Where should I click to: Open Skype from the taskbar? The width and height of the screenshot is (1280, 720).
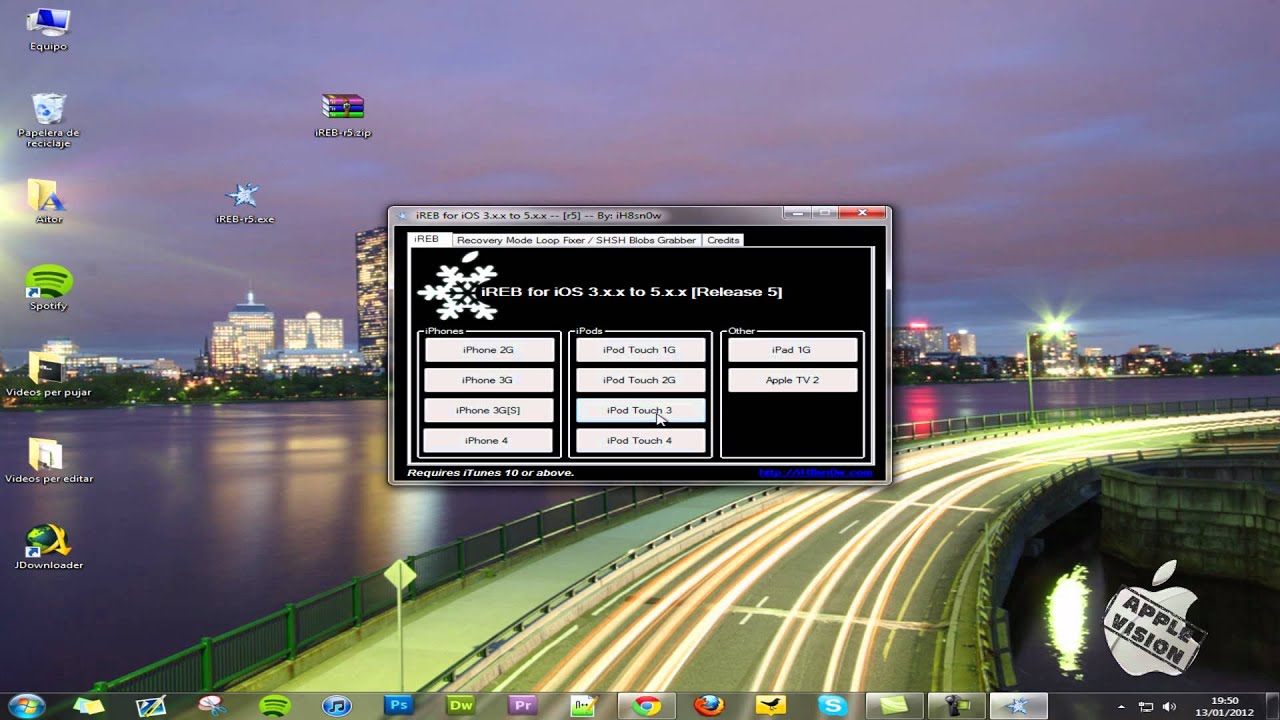(x=833, y=705)
